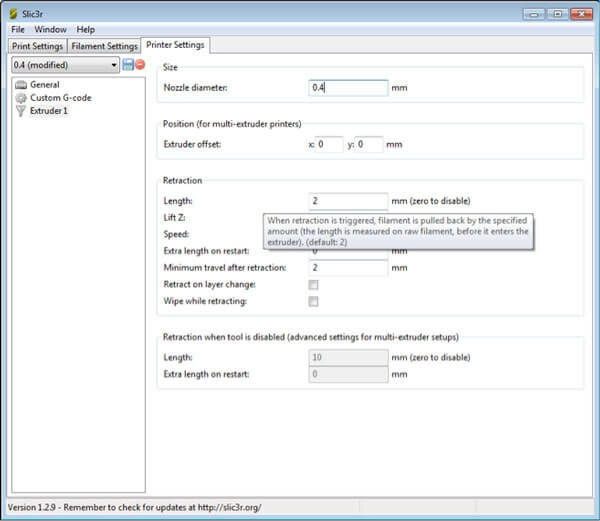Click the General folder icon in sidebar
This screenshot has width=600, height=521.
click(x=20, y=85)
